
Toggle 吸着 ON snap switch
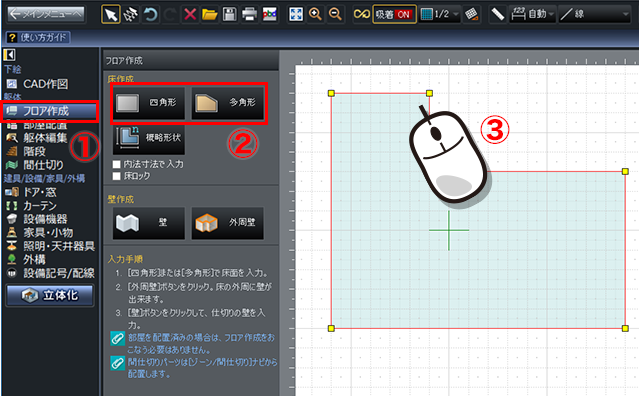pyautogui.click(x=394, y=14)
